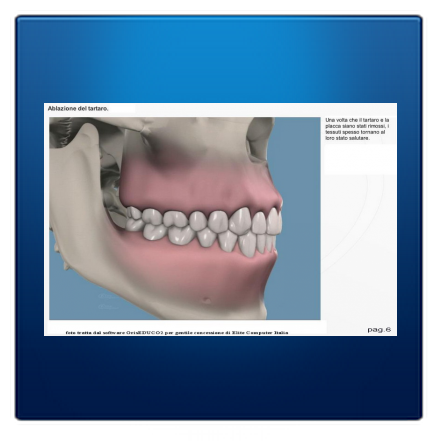The height and width of the screenshot is (441, 441).
Task: Click the OrisEDUCO software credit caption
Action: point(177,332)
